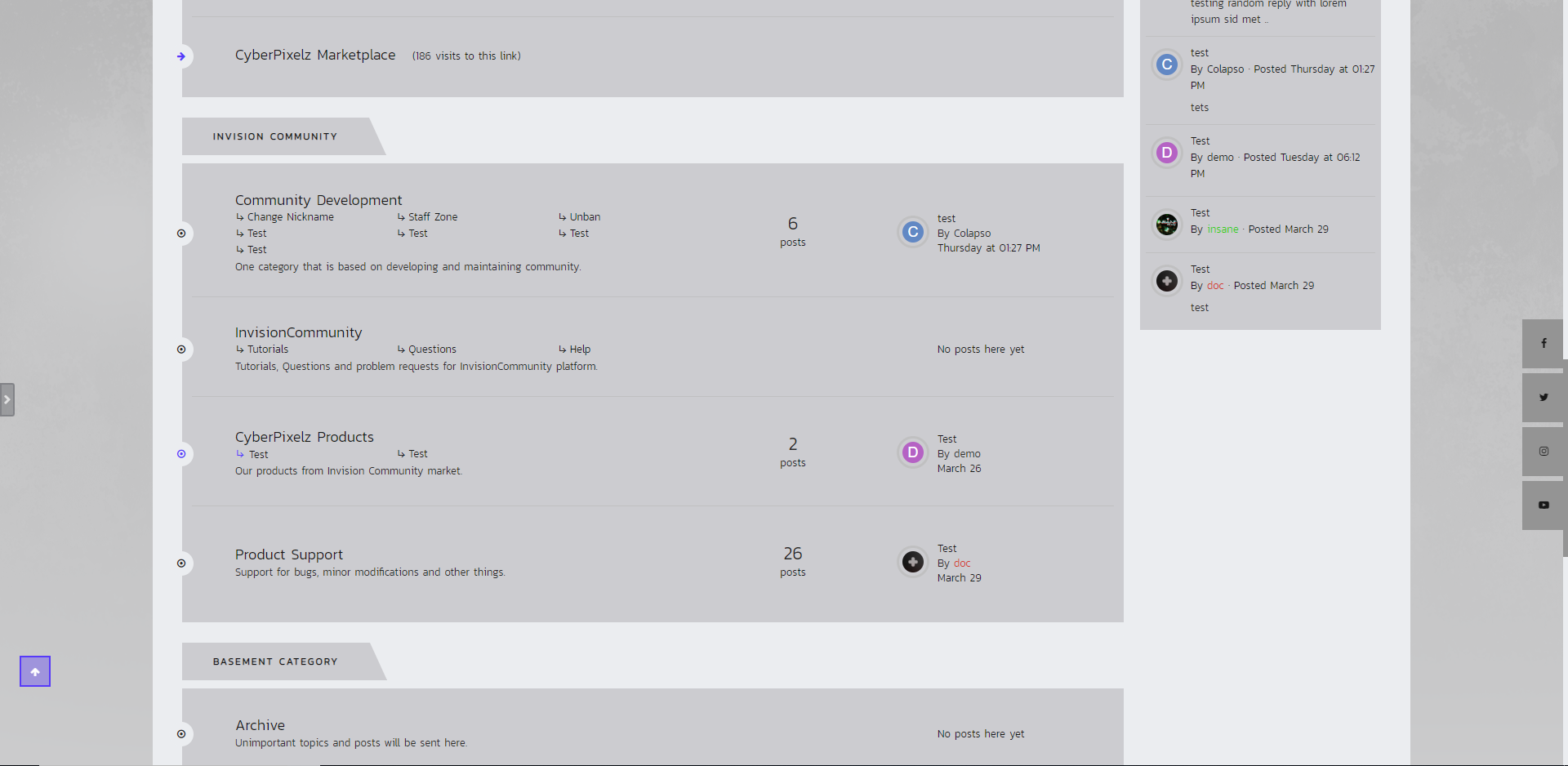Collapse the Basement Category header

[x=275, y=661]
